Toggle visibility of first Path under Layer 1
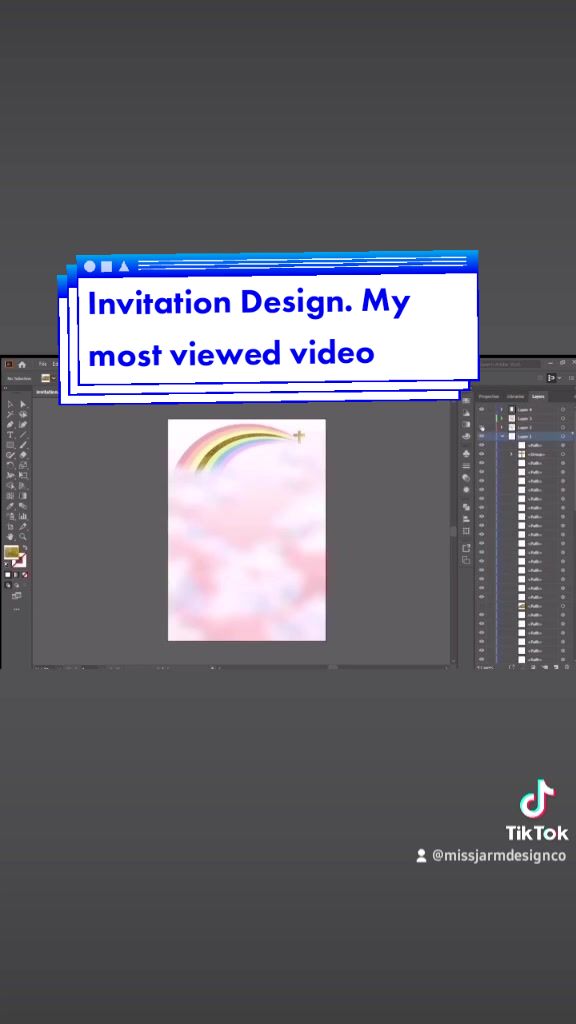The image size is (576, 1024). [x=482, y=445]
